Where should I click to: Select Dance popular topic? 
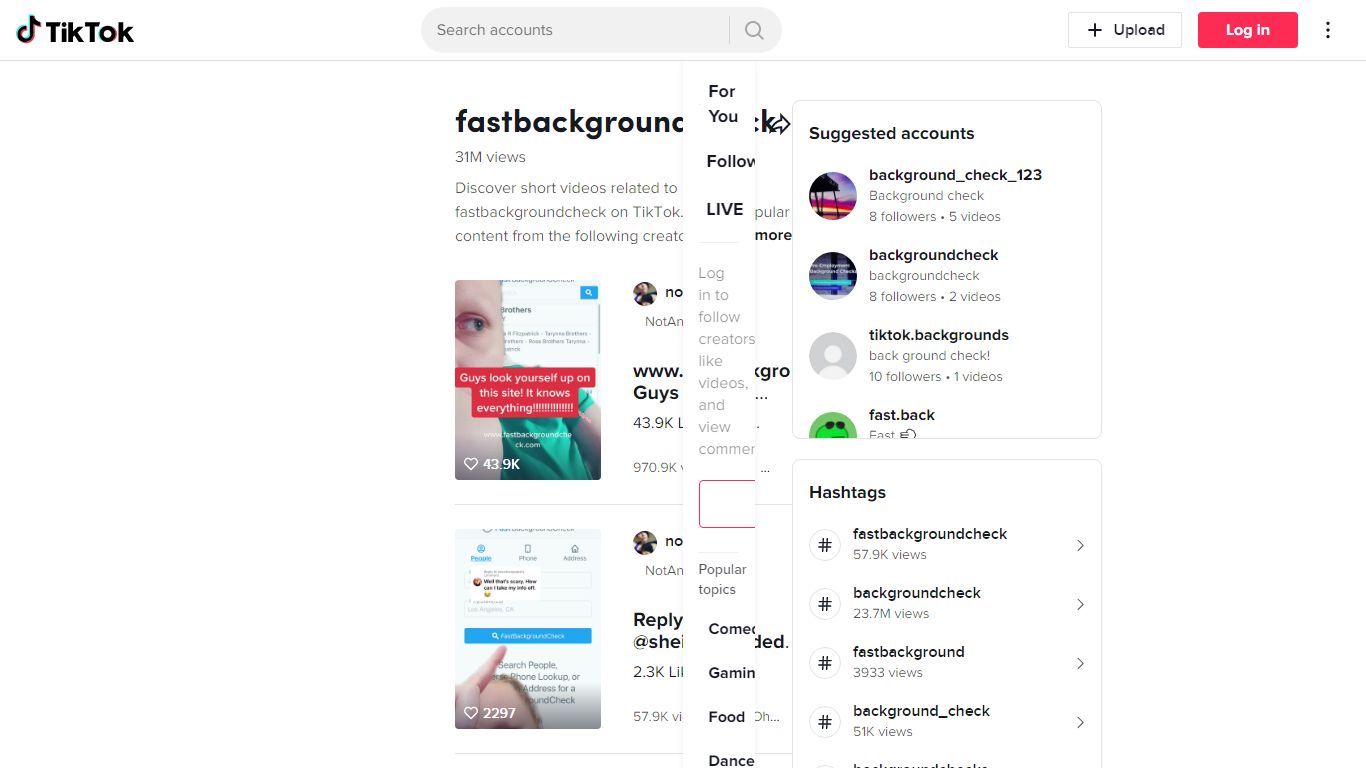[731, 760]
